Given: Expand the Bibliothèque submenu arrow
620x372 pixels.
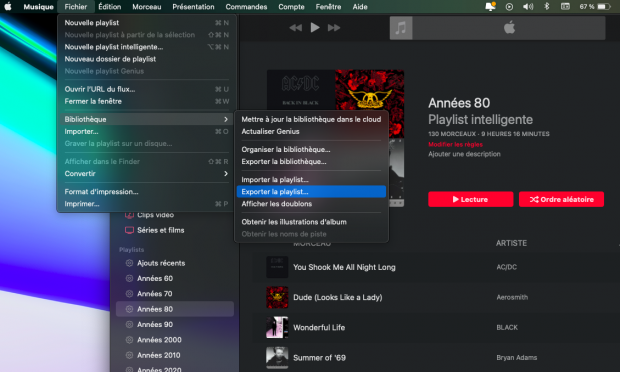Looking at the screenshot, I should pos(226,119).
